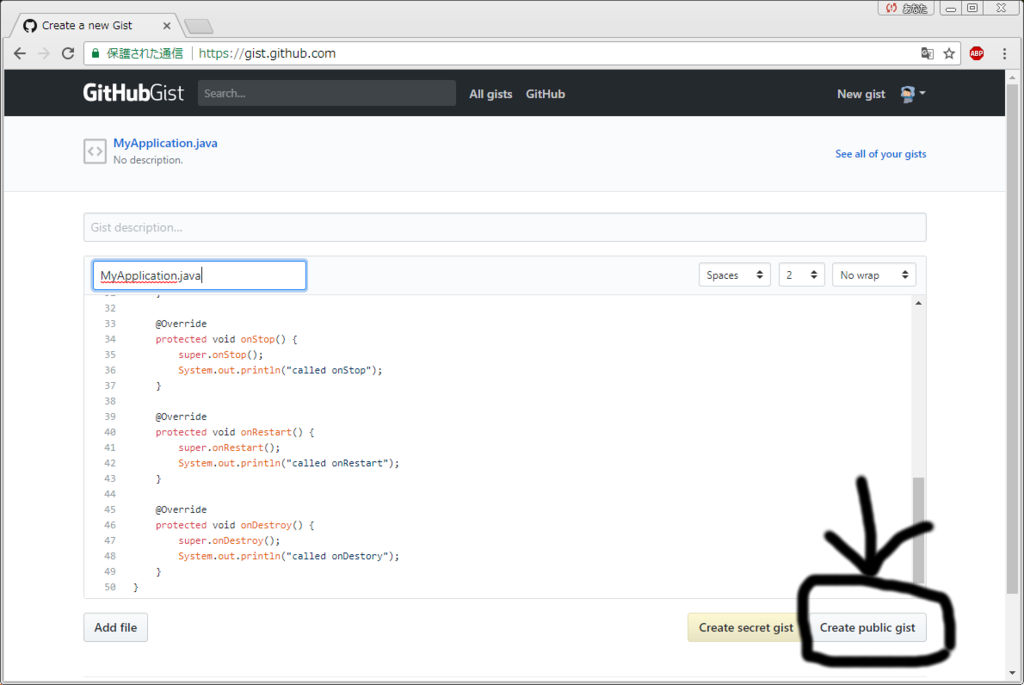The image size is (1024, 685).
Task: Click the filename input MyApplication.java
Action: click(199, 276)
